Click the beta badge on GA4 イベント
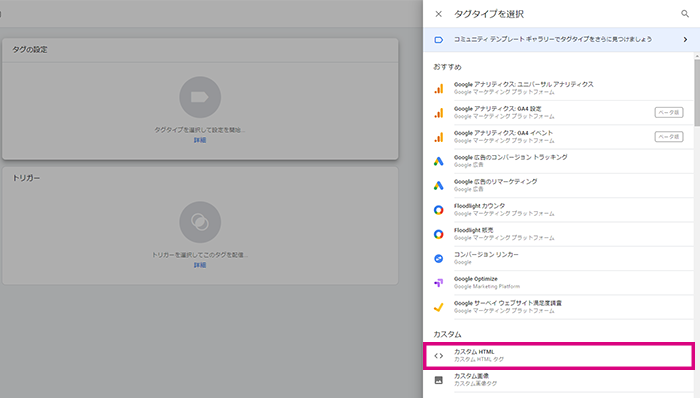The height and width of the screenshot is (398, 700). coord(669,137)
